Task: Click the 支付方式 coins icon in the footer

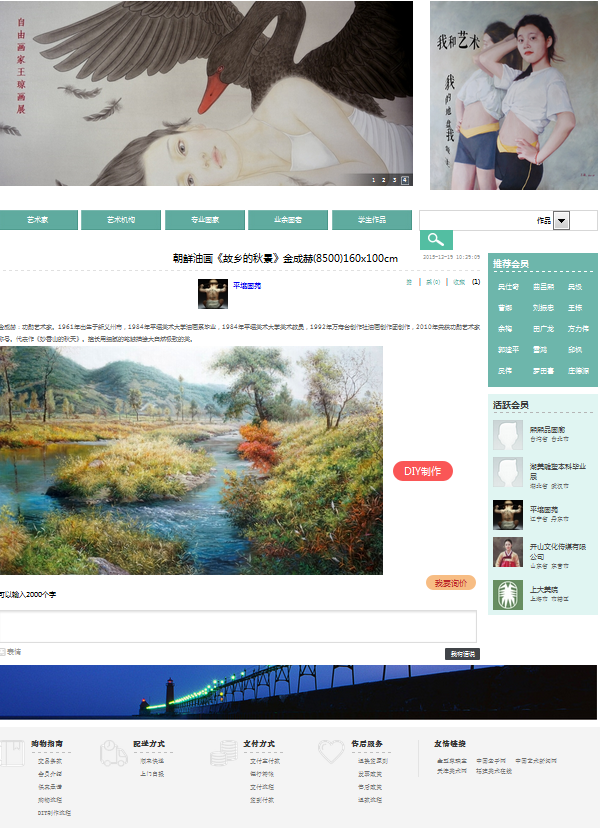Action: (224, 753)
